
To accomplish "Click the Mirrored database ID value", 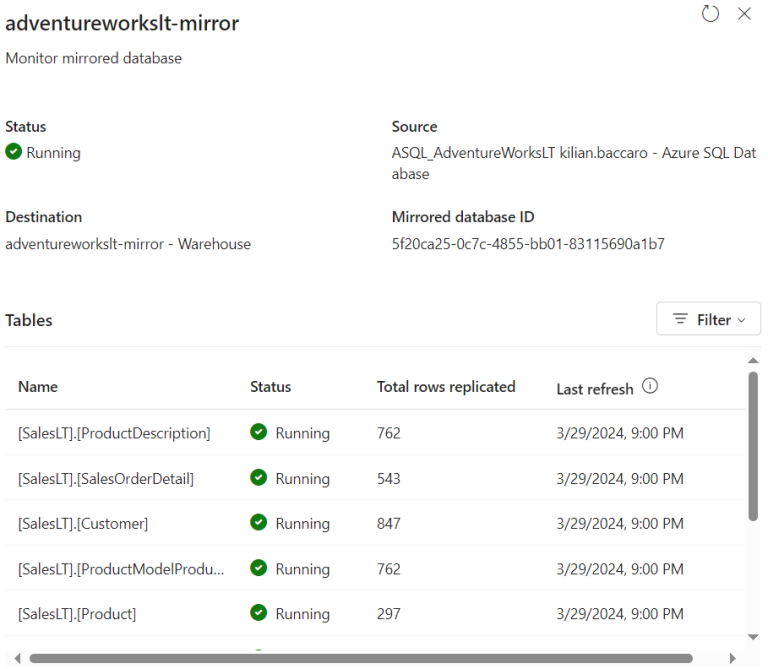I will pyautogui.click(x=528, y=243).
